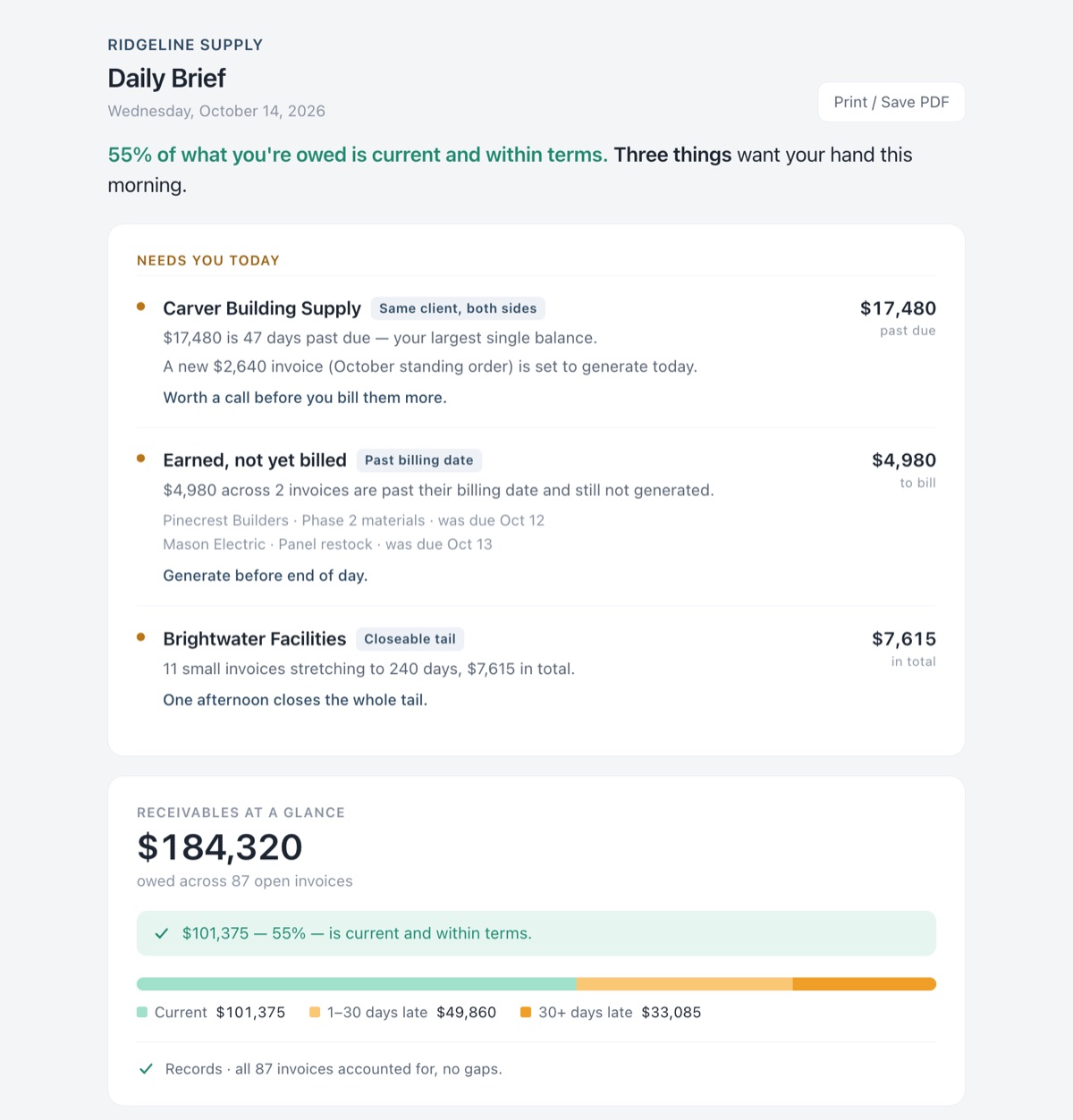Click the date Wednesday, October 14, 2026
Screen dimensions: 1073x1120
tap(216, 111)
